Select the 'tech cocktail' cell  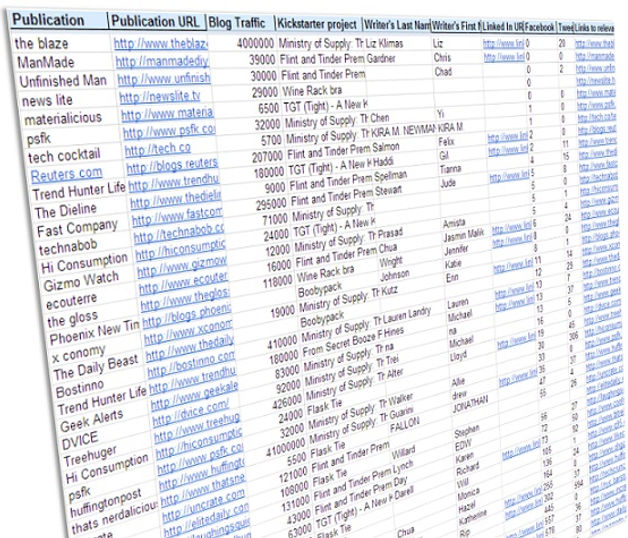[x=64, y=155]
